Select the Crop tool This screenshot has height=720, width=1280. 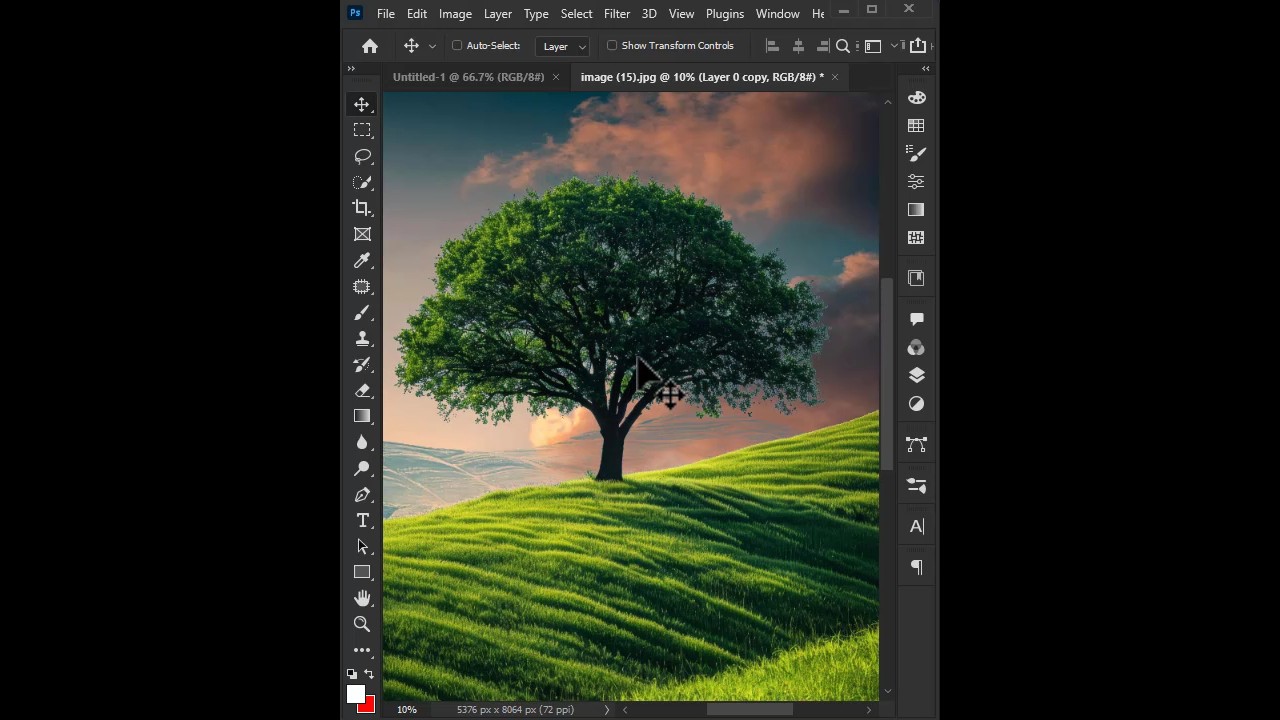[362, 208]
